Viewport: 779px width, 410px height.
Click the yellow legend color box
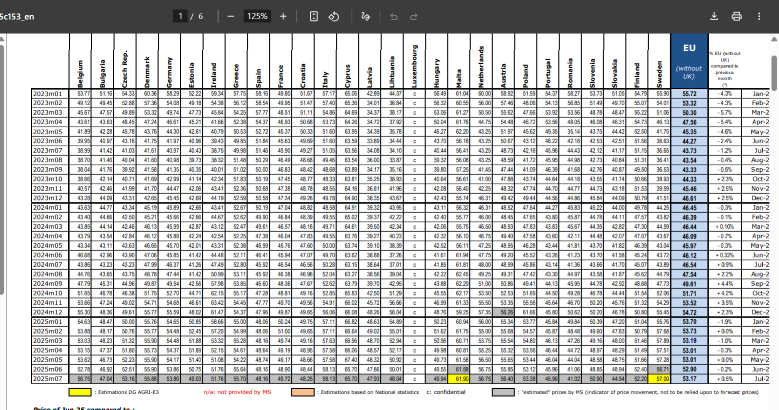click(x=80, y=392)
